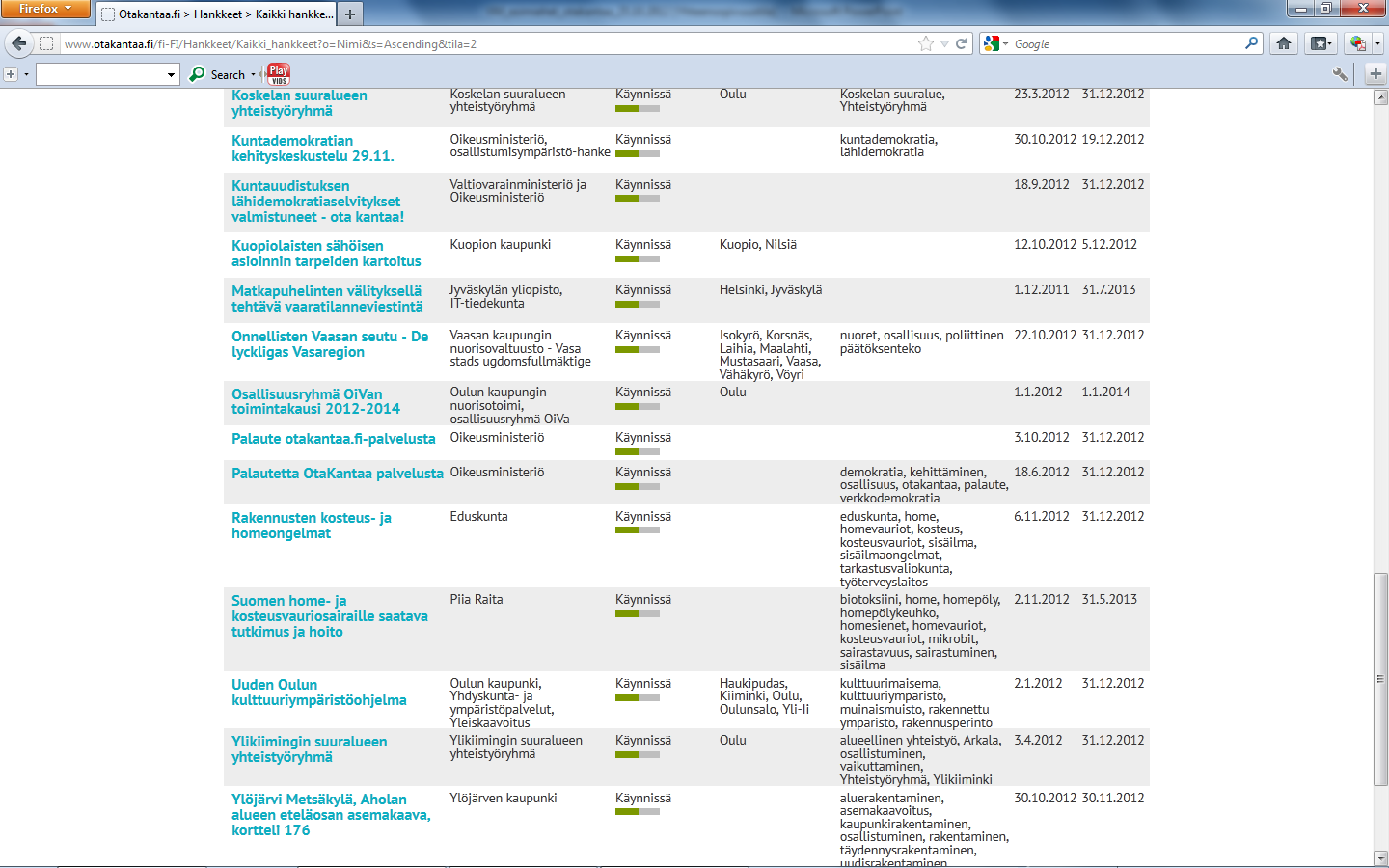The image size is (1389, 868).
Task: Go back with the back arrow
Action: click(18, 43)
